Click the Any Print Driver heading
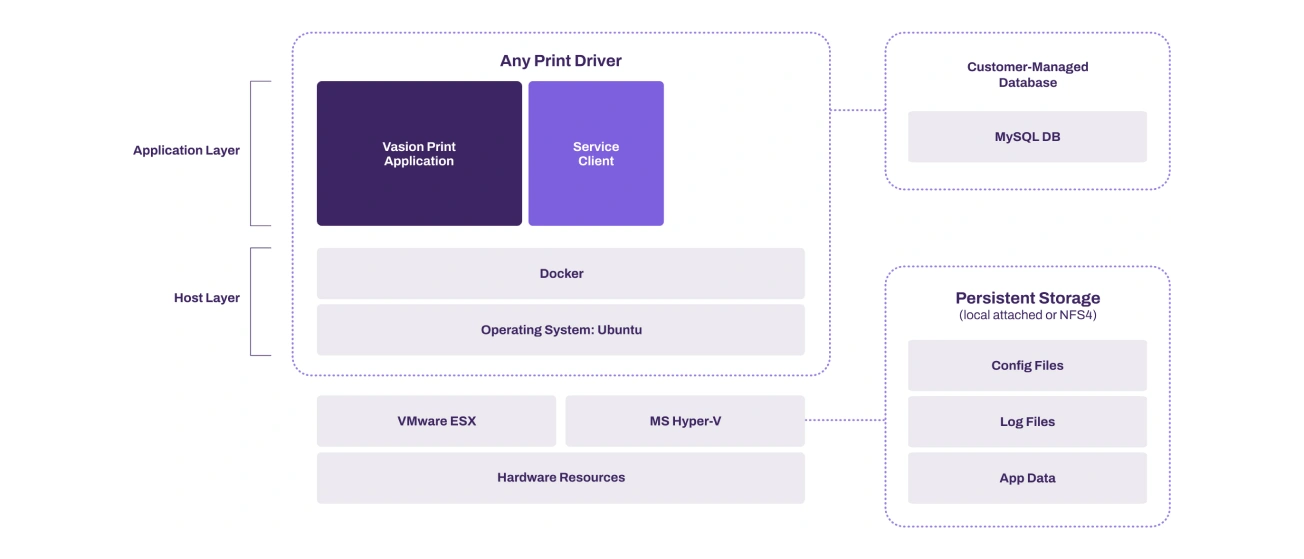This screenshot has width=1304, height=559. [560, 61]
